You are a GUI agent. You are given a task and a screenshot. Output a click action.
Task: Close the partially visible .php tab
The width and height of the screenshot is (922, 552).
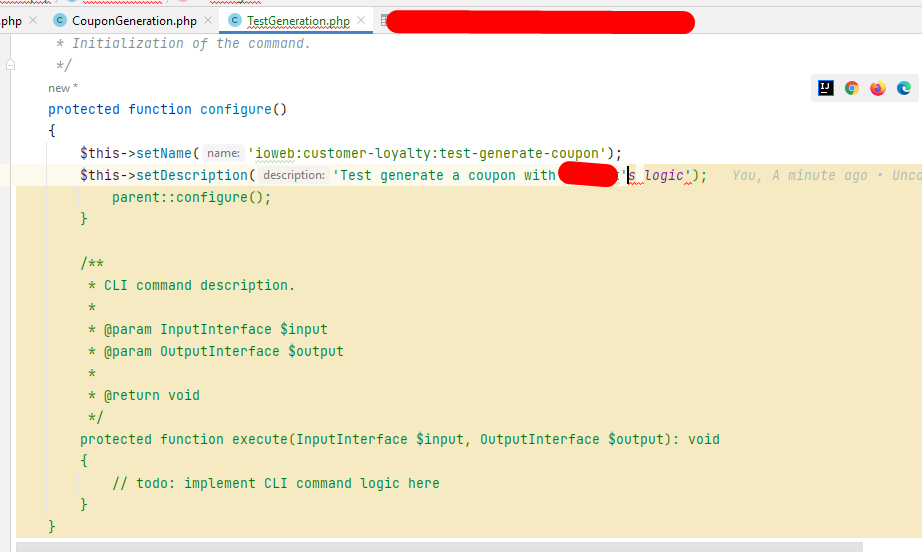click(33, 20)
